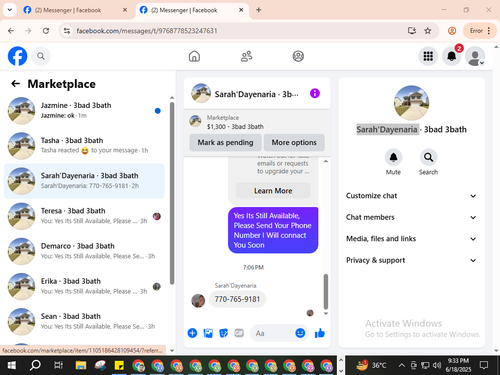The height and width of the screenshot is (375, 500).
Task: Click the large house profile picture
Action: pos(411,103)
